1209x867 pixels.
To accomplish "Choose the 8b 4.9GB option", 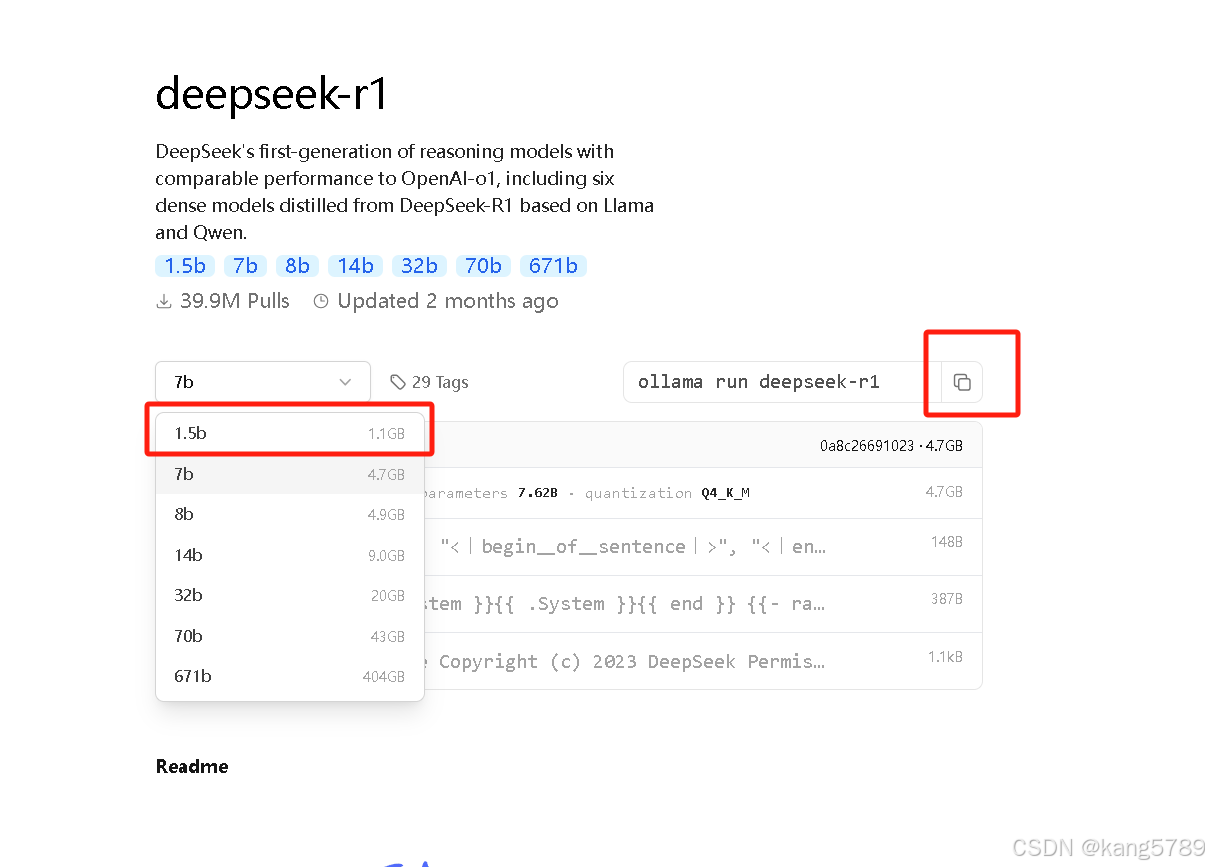I will pos(290,514).
